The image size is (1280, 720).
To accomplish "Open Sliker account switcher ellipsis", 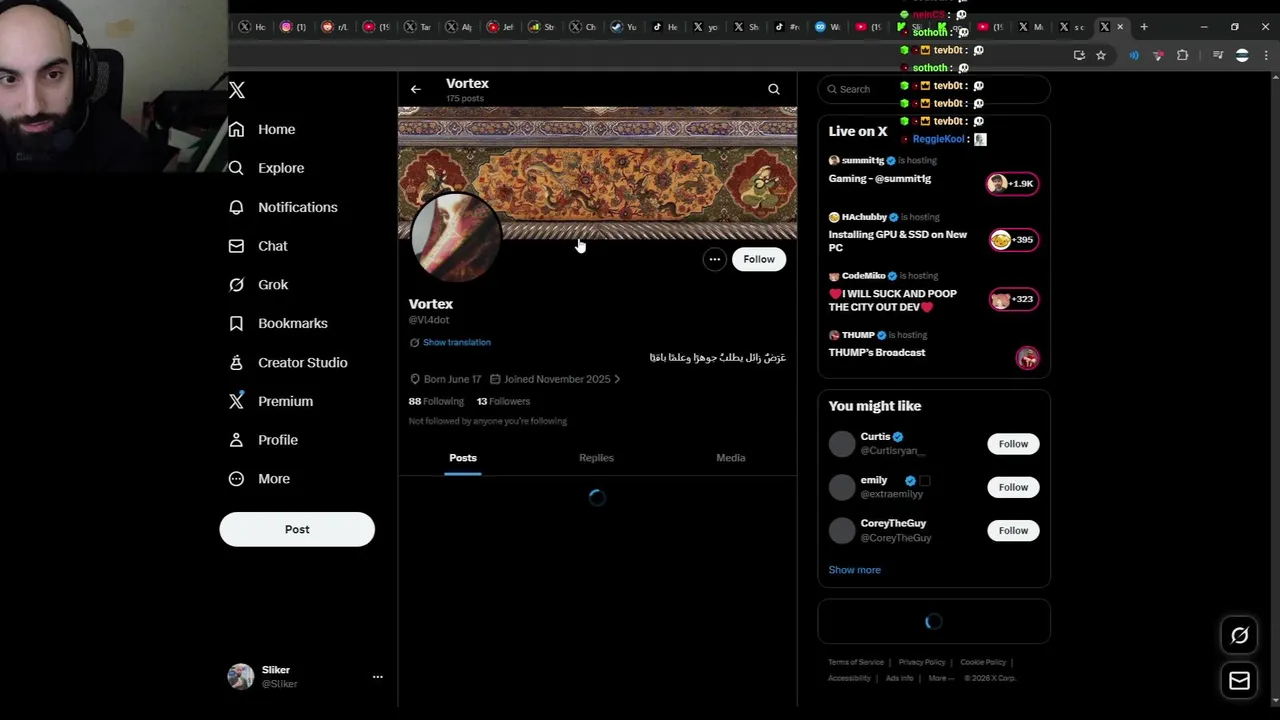I will point(378,677).
